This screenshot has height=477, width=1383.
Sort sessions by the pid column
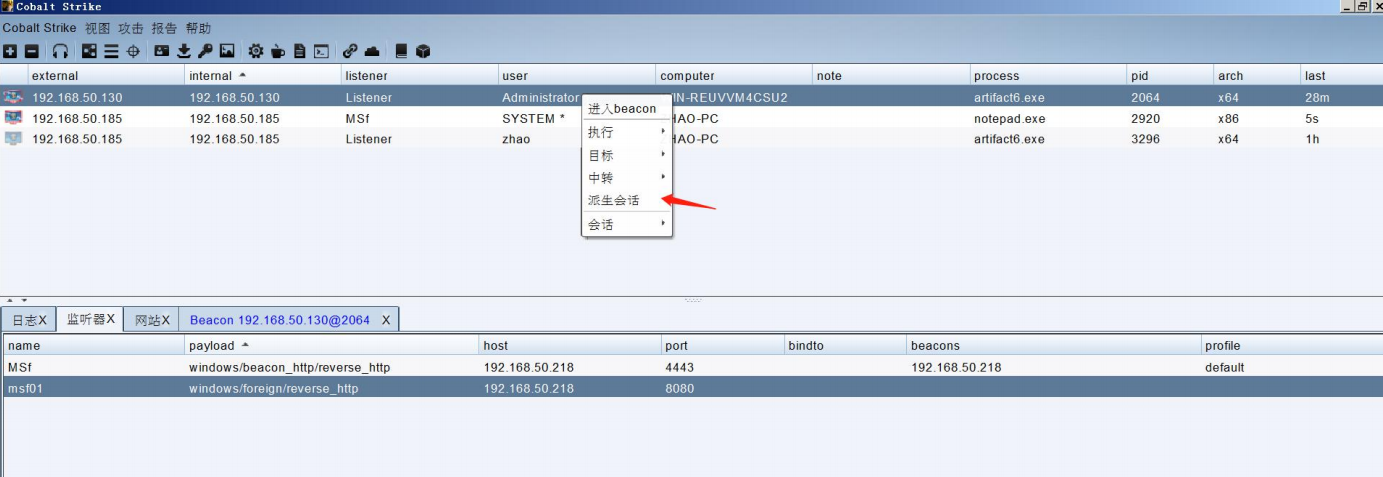point(1170,75)
